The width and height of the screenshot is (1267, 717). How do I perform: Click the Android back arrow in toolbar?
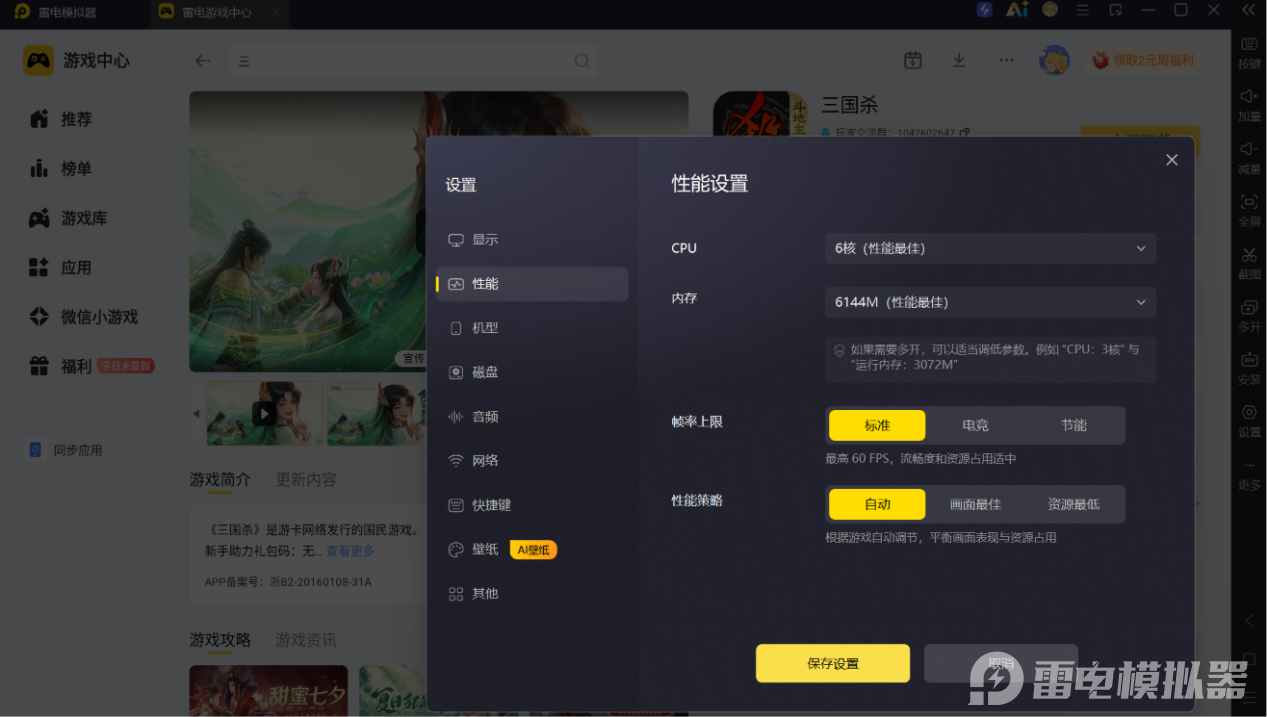click(1249, 621)
